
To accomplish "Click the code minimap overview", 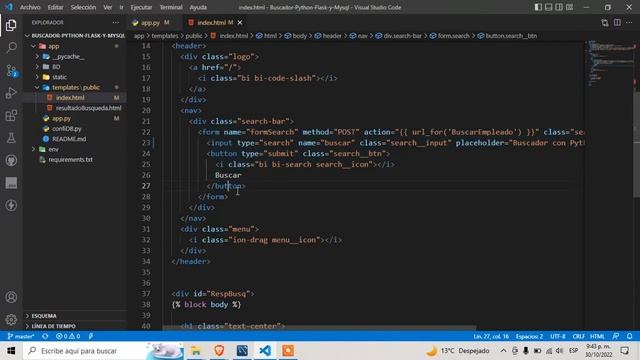I will 609,63.
